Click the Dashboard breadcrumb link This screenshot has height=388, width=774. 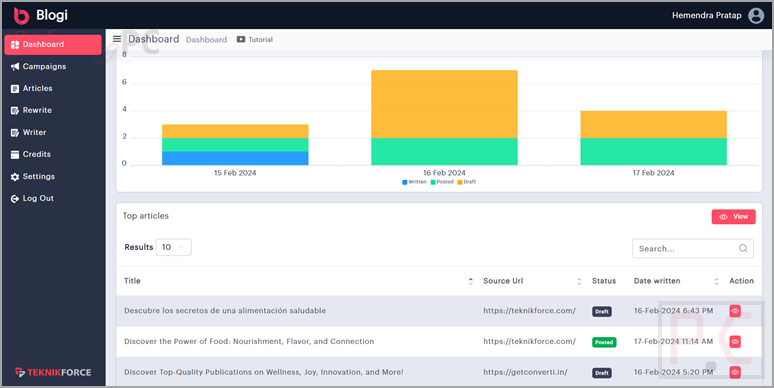coord(206,39)
